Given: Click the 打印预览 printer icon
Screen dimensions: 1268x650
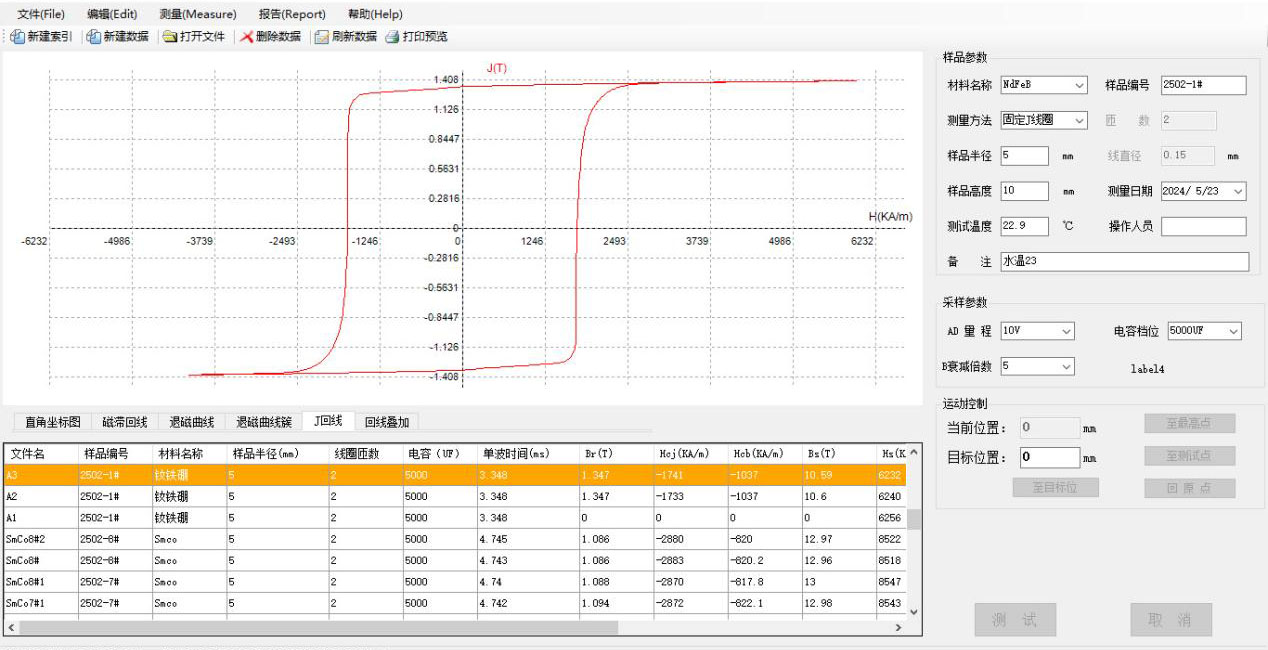Looking at the screenshot, I should (392, 37).
